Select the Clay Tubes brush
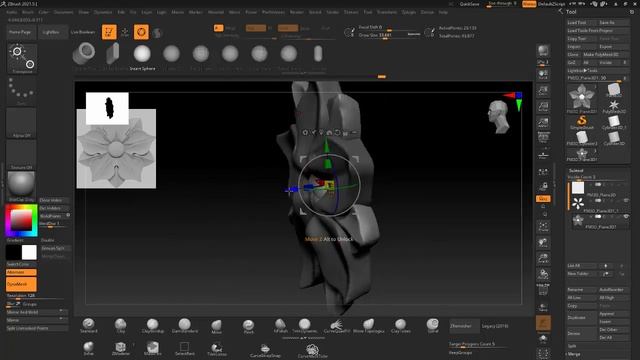The image size is (640, 360). pyautogui.click(x=400, y=326)
